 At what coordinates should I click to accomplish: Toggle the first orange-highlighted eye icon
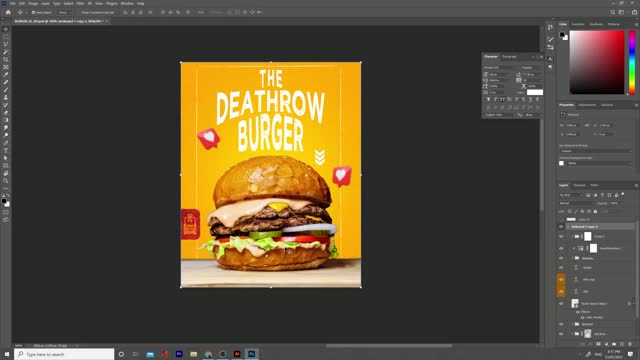(561, 279)
